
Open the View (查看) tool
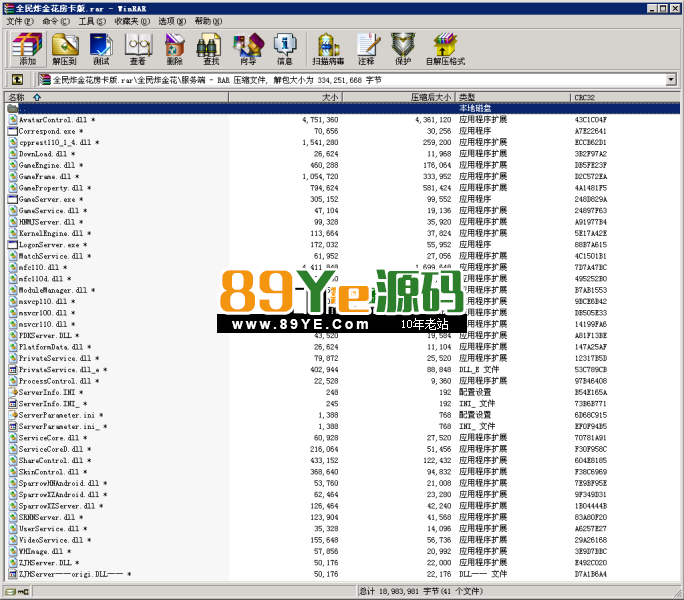pyautogui.click(x=138, y=49)
